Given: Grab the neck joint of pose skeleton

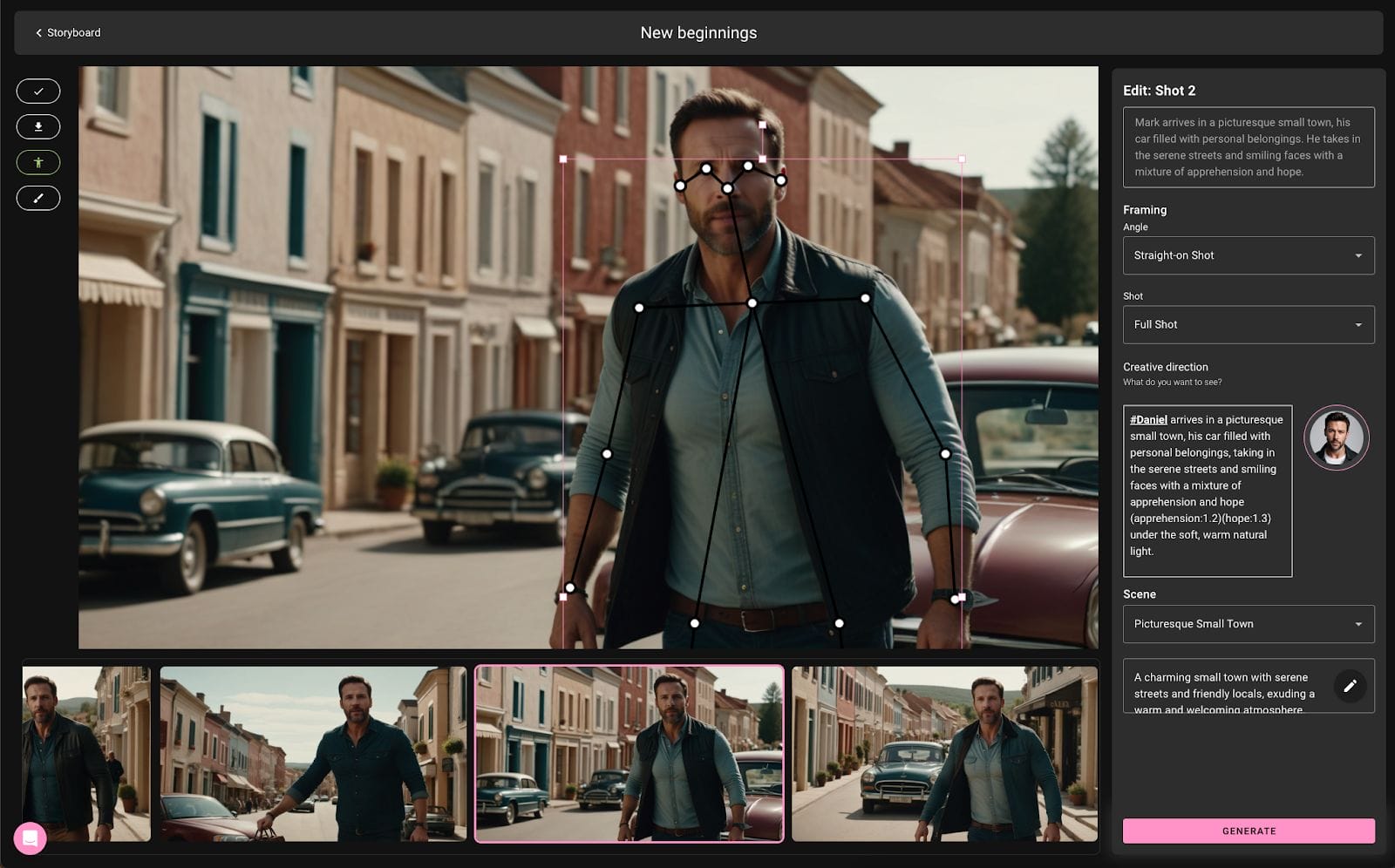Looking at the screenshot, I should pos(752,303).
